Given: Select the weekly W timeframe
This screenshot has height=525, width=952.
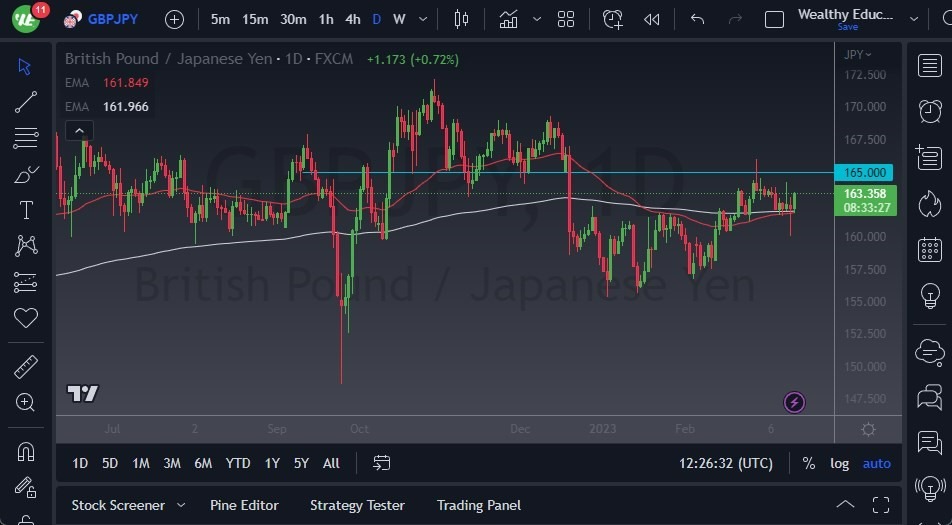Looking at the screenshot, I should tap(399, 19).
